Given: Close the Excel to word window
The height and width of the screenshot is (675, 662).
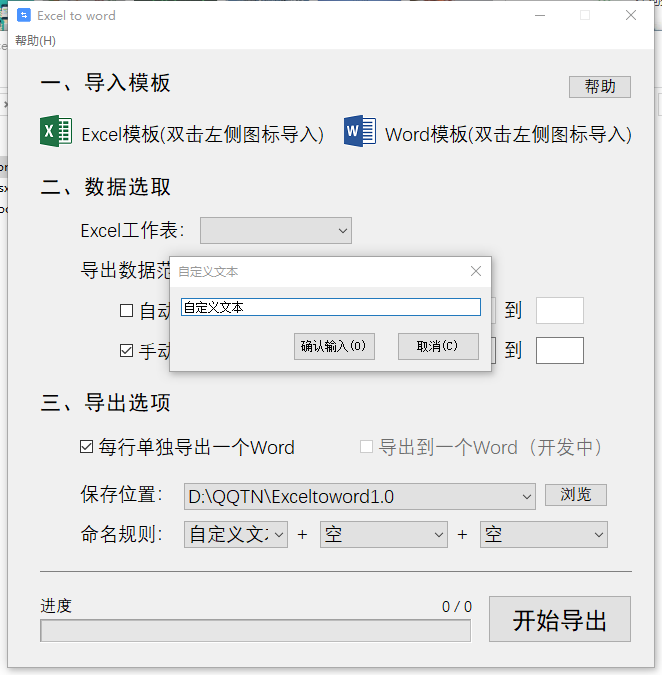Looking at the screenshot, I should (x=631, y=15).
